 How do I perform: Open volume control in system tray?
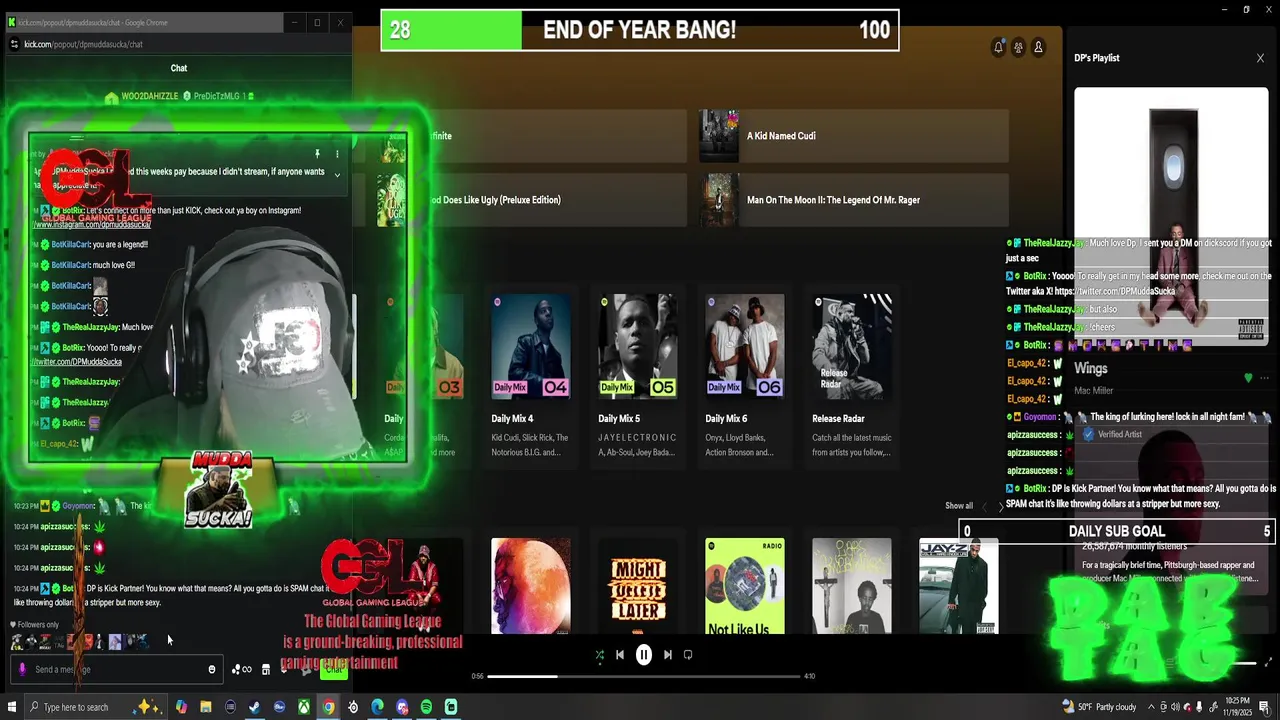click(x=1175, y=707)
